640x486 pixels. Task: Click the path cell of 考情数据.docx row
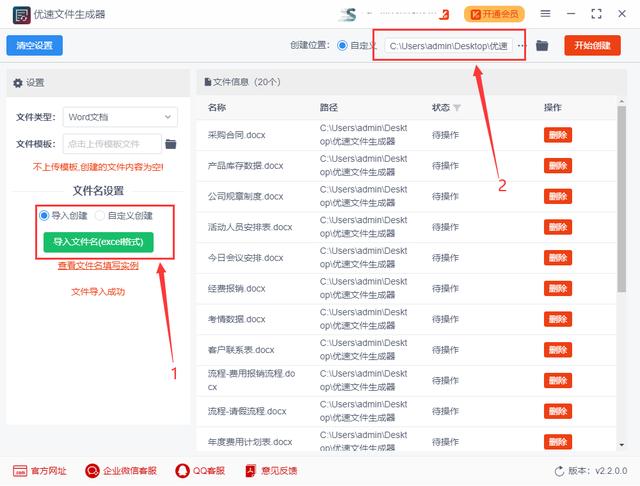(363, 319)
